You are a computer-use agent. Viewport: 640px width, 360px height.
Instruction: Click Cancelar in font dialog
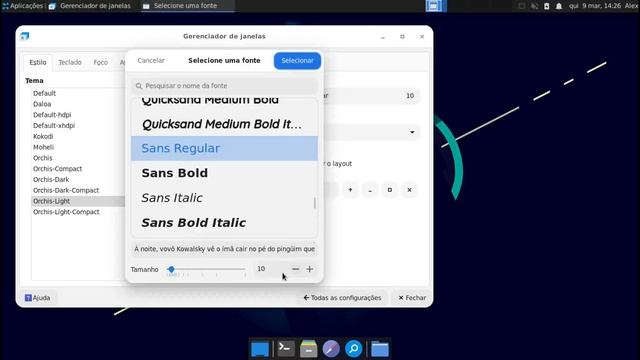point(151,60)
